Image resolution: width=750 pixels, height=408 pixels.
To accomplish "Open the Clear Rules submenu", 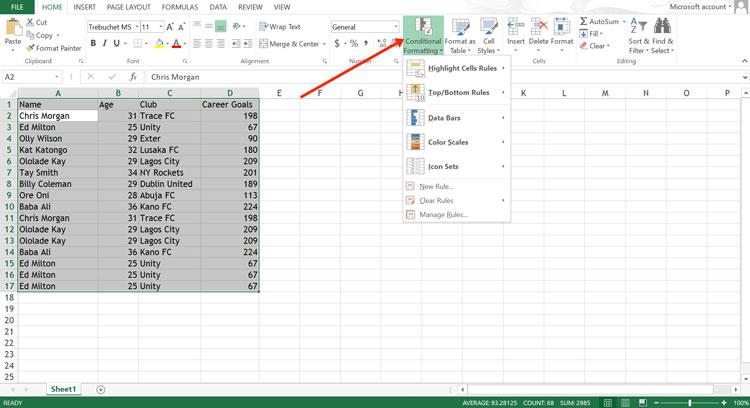I will [x=456, y=200].
